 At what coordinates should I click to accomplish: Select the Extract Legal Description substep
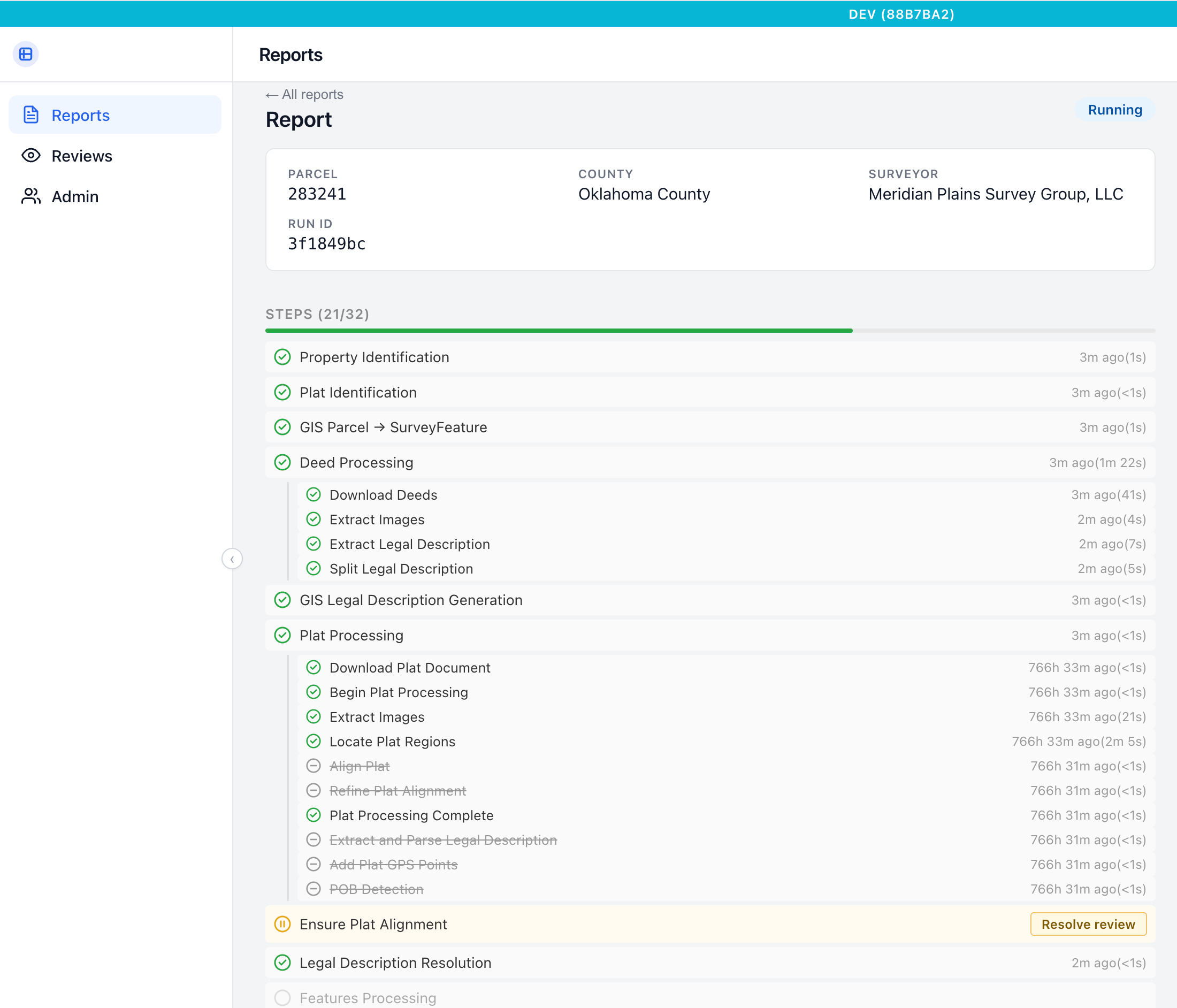click(x=726, y=544)
